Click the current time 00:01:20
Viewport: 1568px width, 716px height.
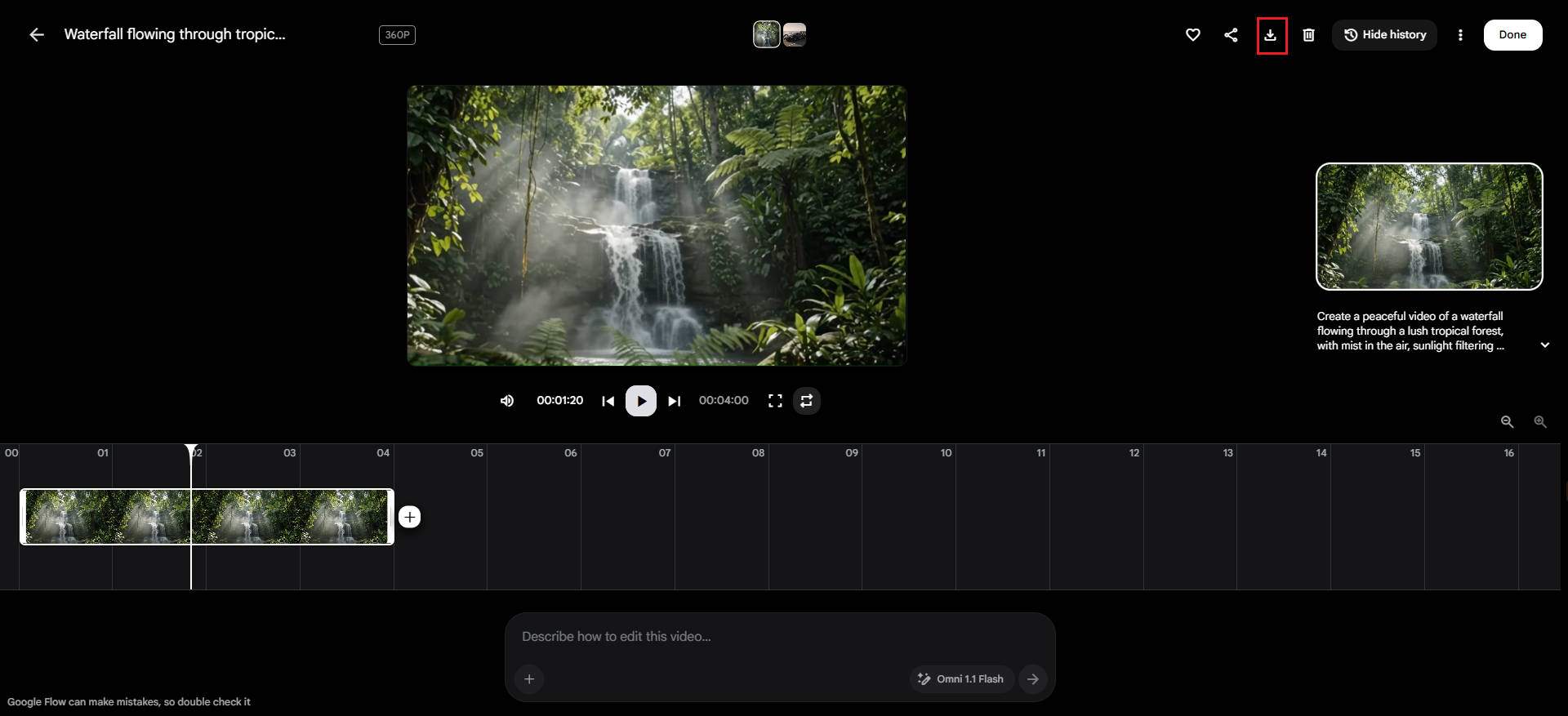(x=559, y=401)
